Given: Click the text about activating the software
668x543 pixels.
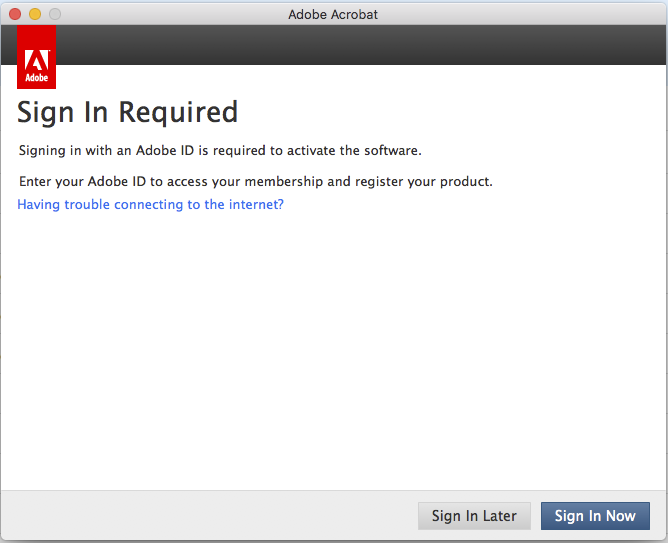Looking at the screenshot, I should 220,151.
